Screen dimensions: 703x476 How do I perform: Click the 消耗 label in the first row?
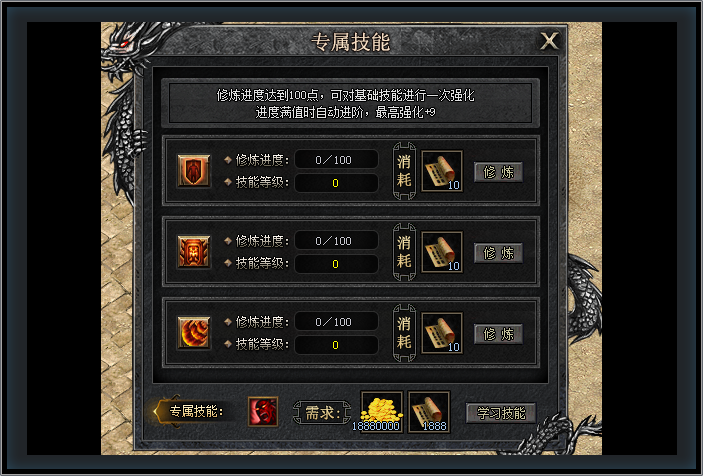404,171
